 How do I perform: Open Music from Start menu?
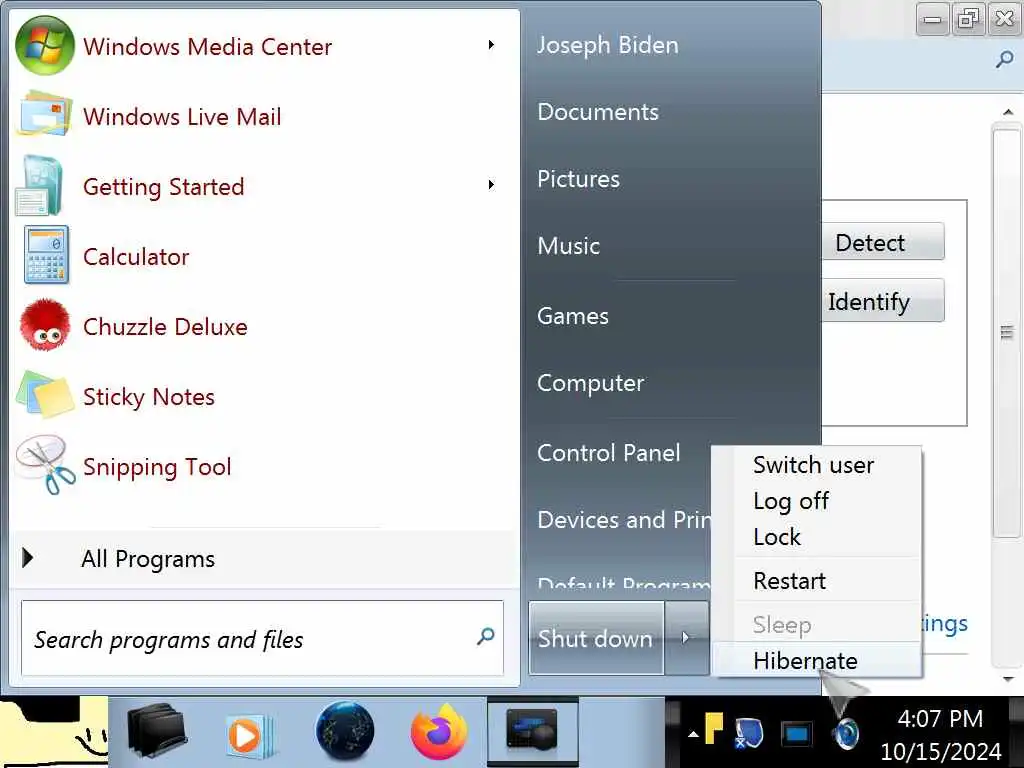click(x=568, y=246)
